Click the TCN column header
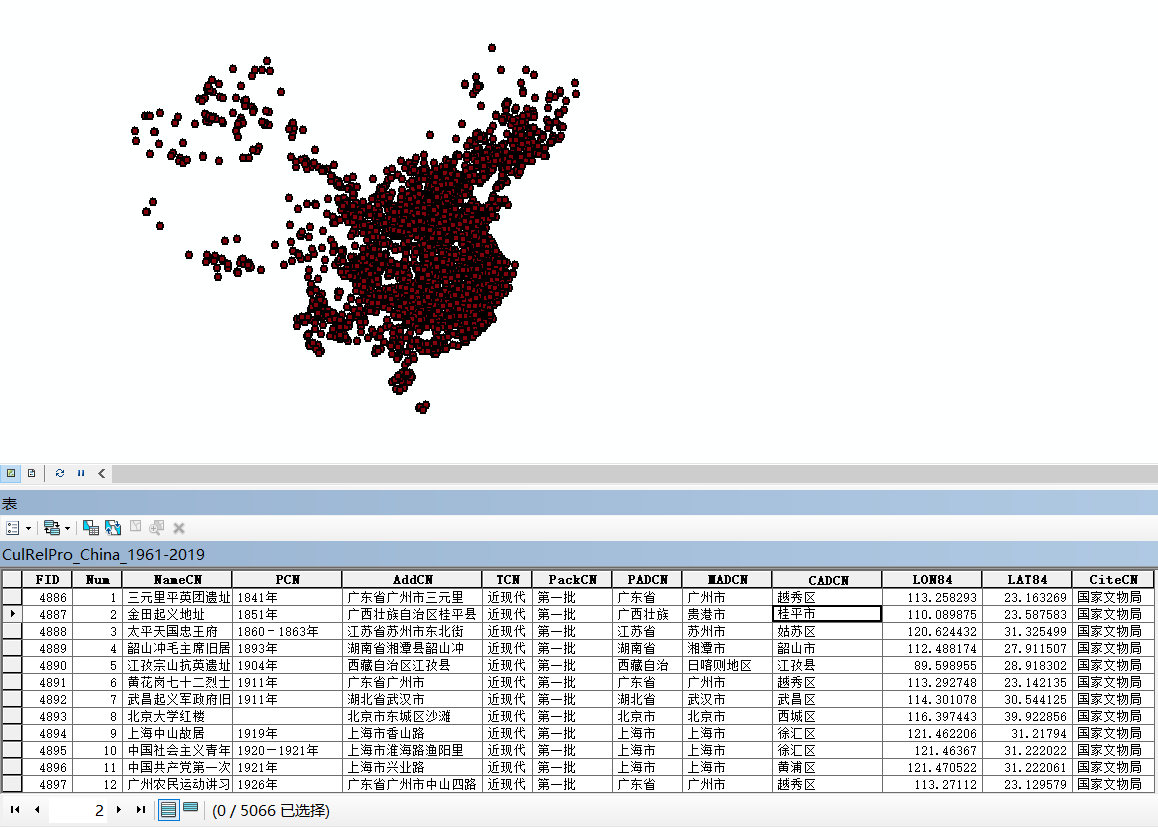 507,580
